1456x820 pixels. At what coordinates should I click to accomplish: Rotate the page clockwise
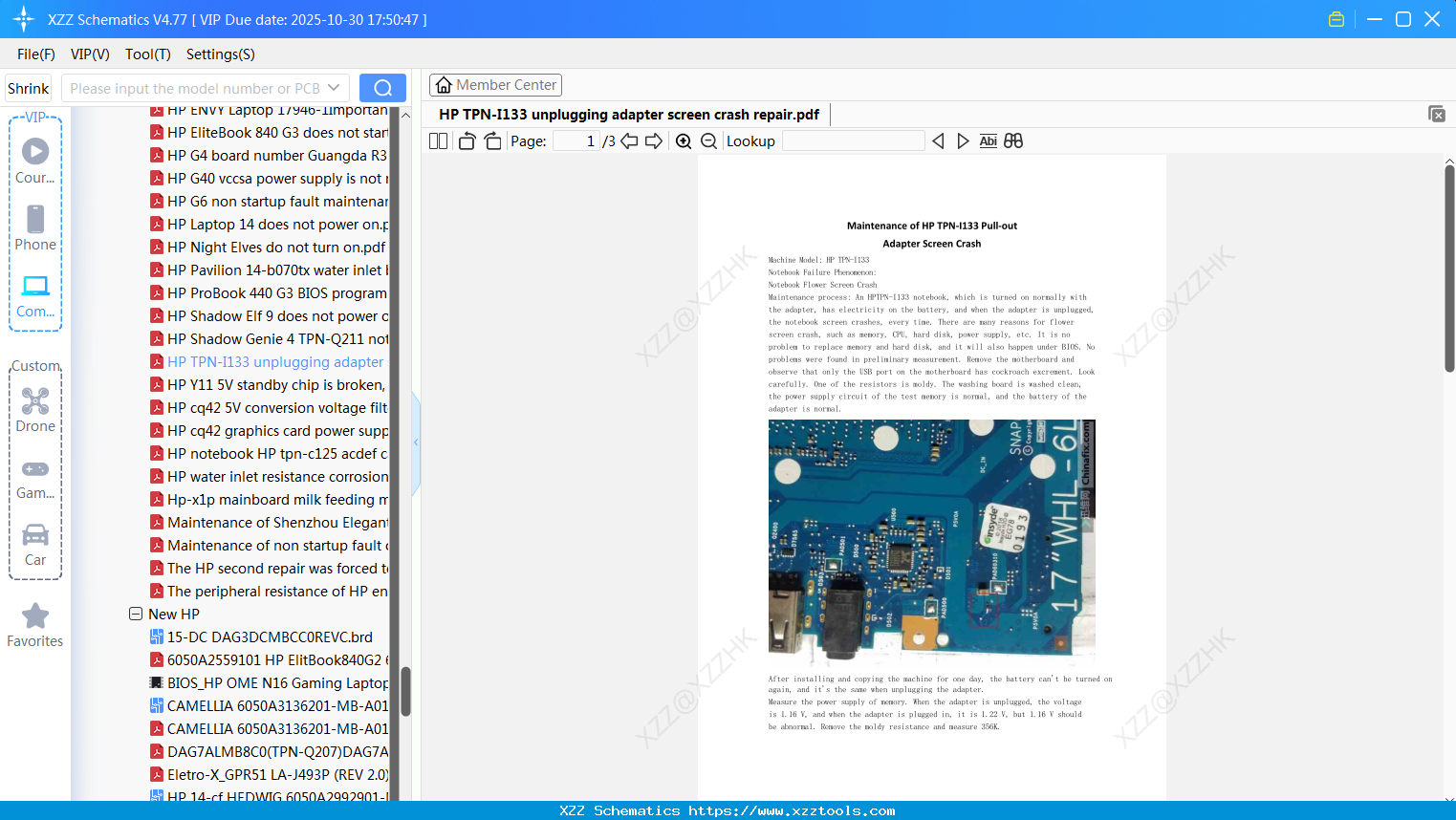pos(492,141)
